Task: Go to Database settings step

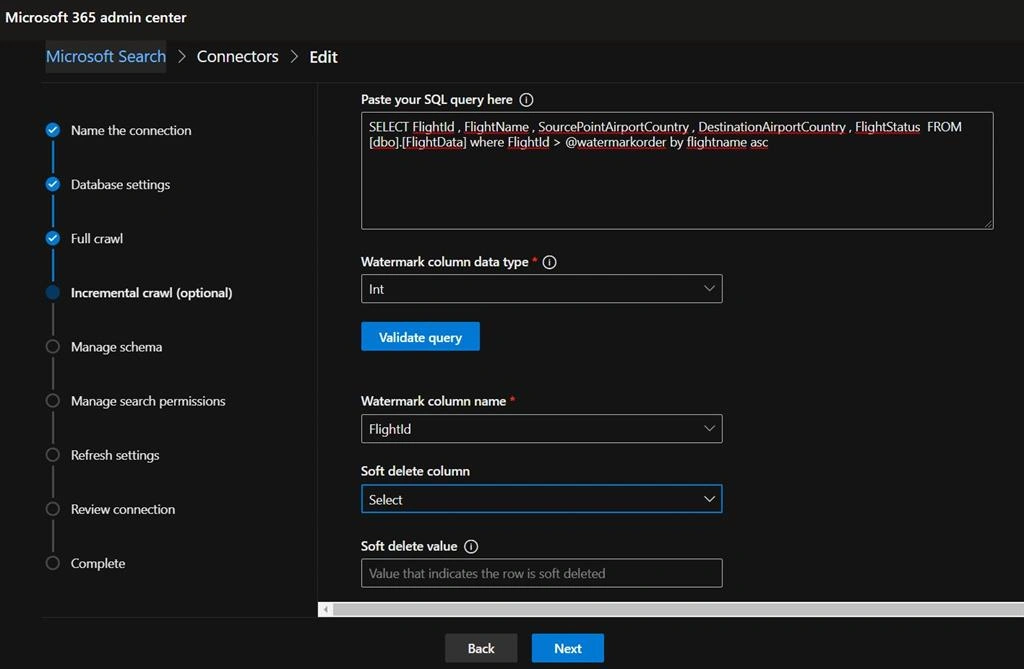Action: click(x=120, y=185)
